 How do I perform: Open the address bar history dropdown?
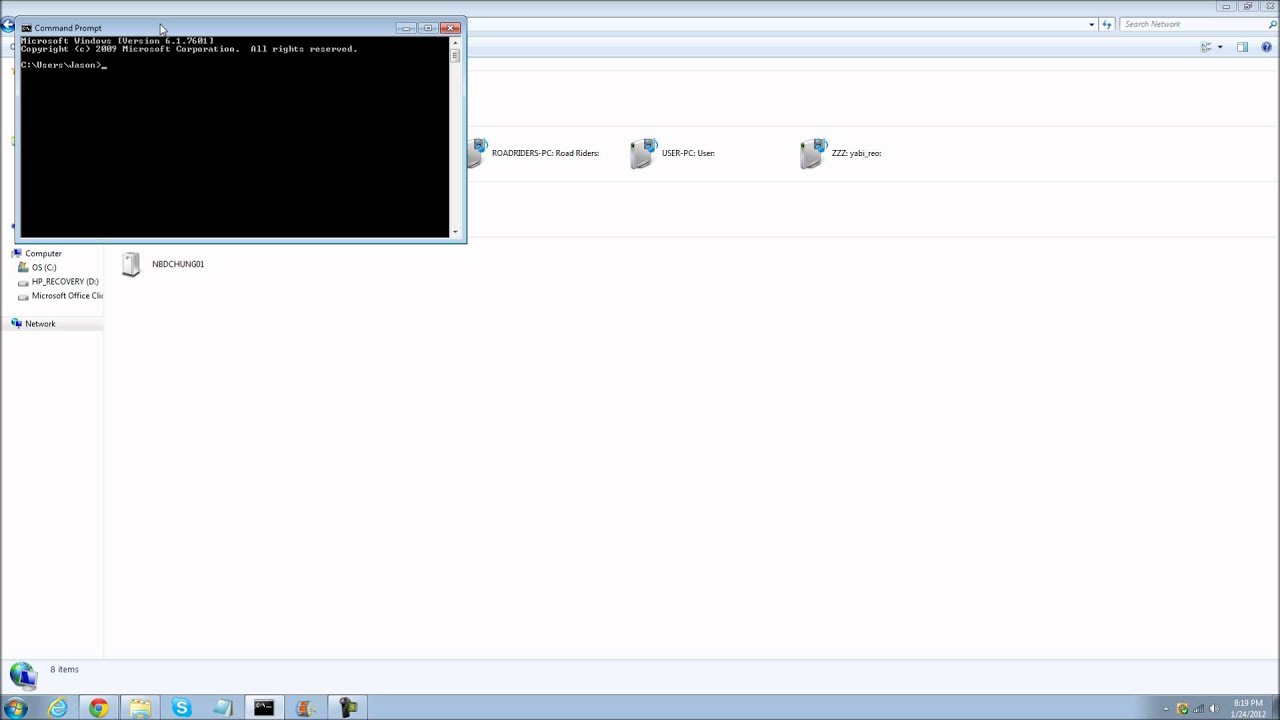[1091, 24]
